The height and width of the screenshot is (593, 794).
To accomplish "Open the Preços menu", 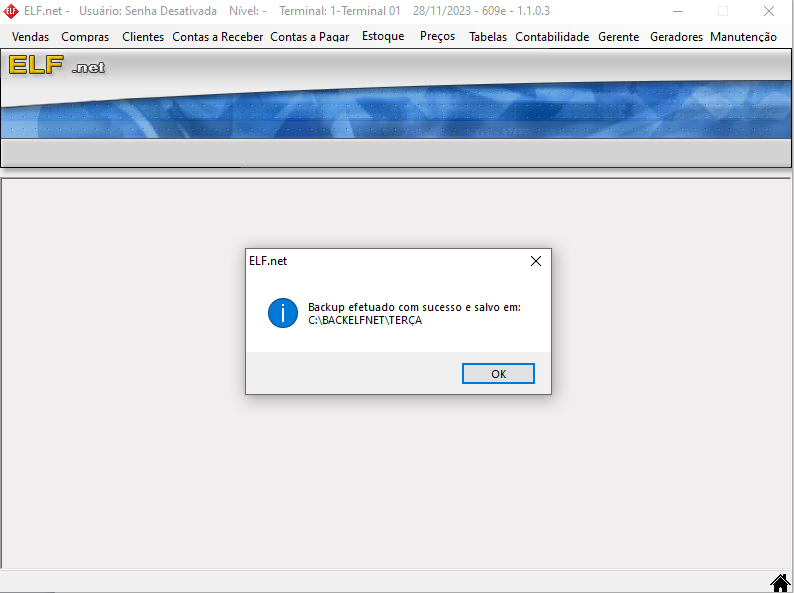I will (438, 36).
